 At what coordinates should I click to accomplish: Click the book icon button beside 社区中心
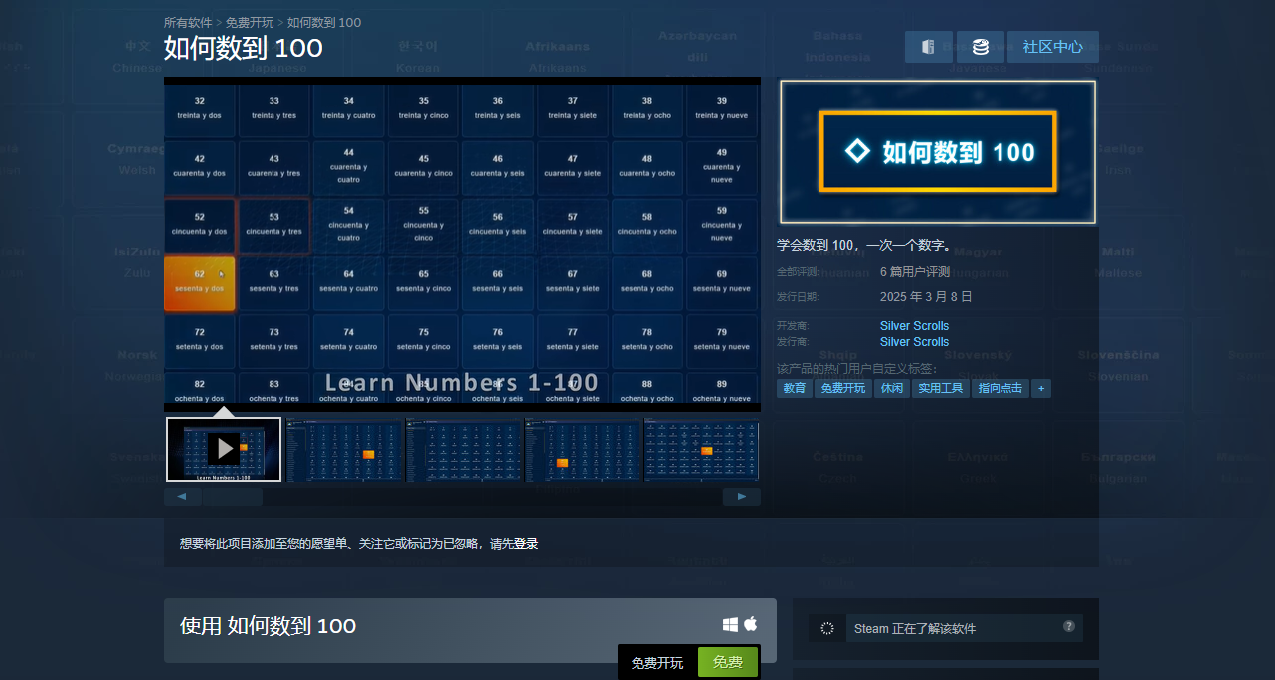929,47
